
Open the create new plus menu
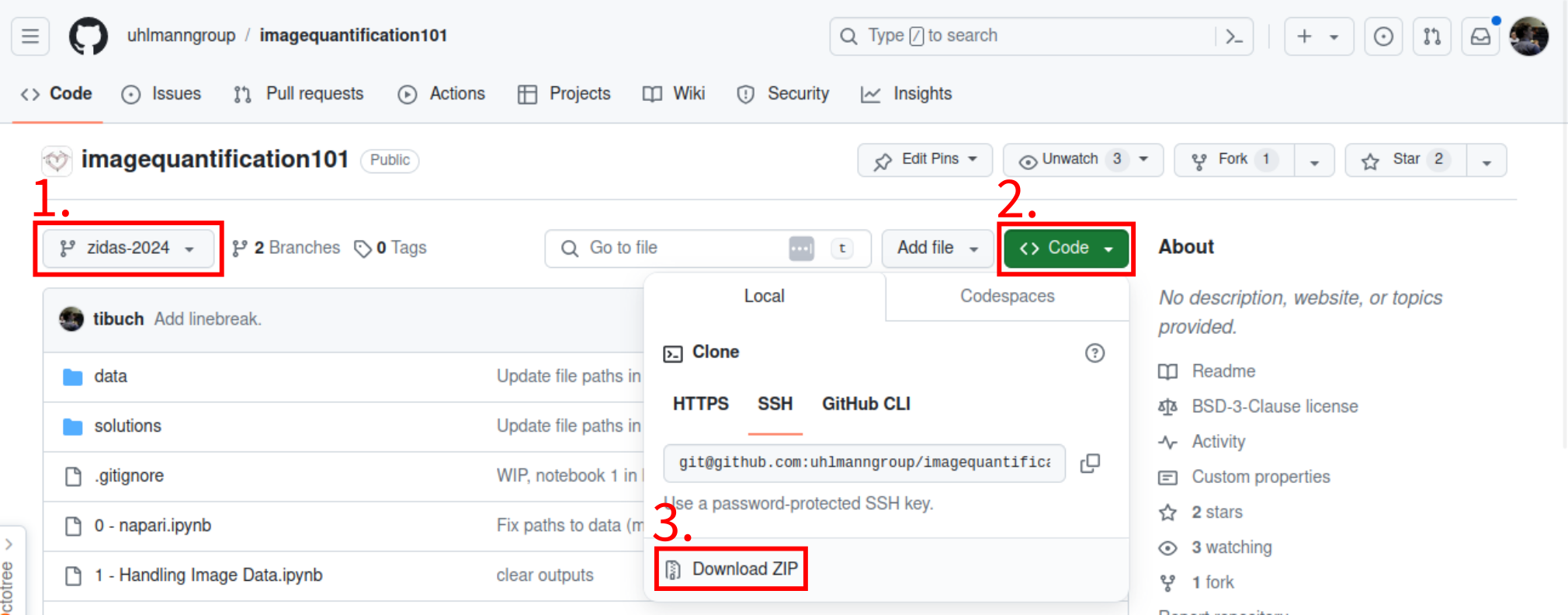click(1319, 36)
